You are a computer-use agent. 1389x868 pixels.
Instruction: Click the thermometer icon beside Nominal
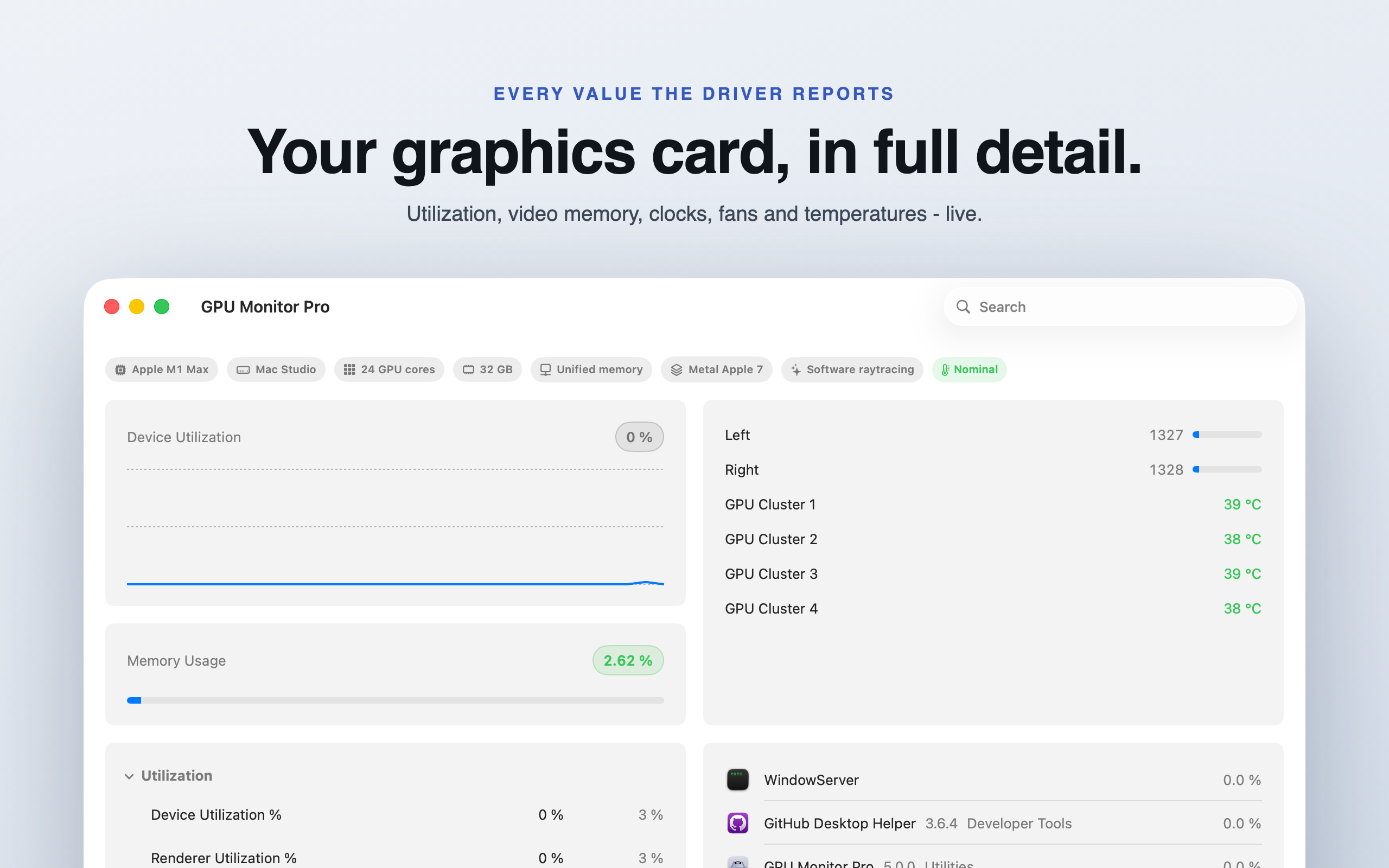click(945, 369)
